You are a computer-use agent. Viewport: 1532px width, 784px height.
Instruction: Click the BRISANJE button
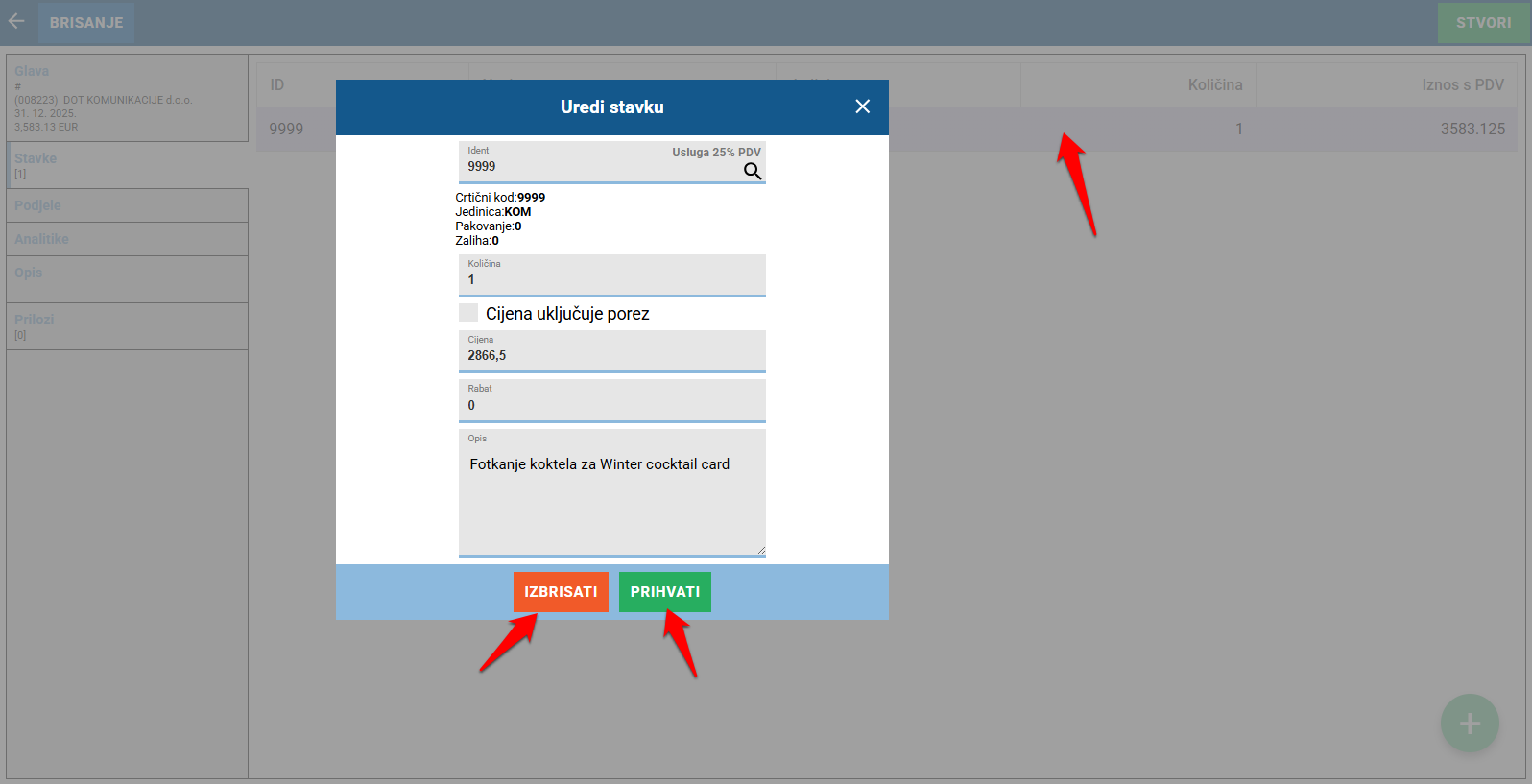click(x=86, y=22)
